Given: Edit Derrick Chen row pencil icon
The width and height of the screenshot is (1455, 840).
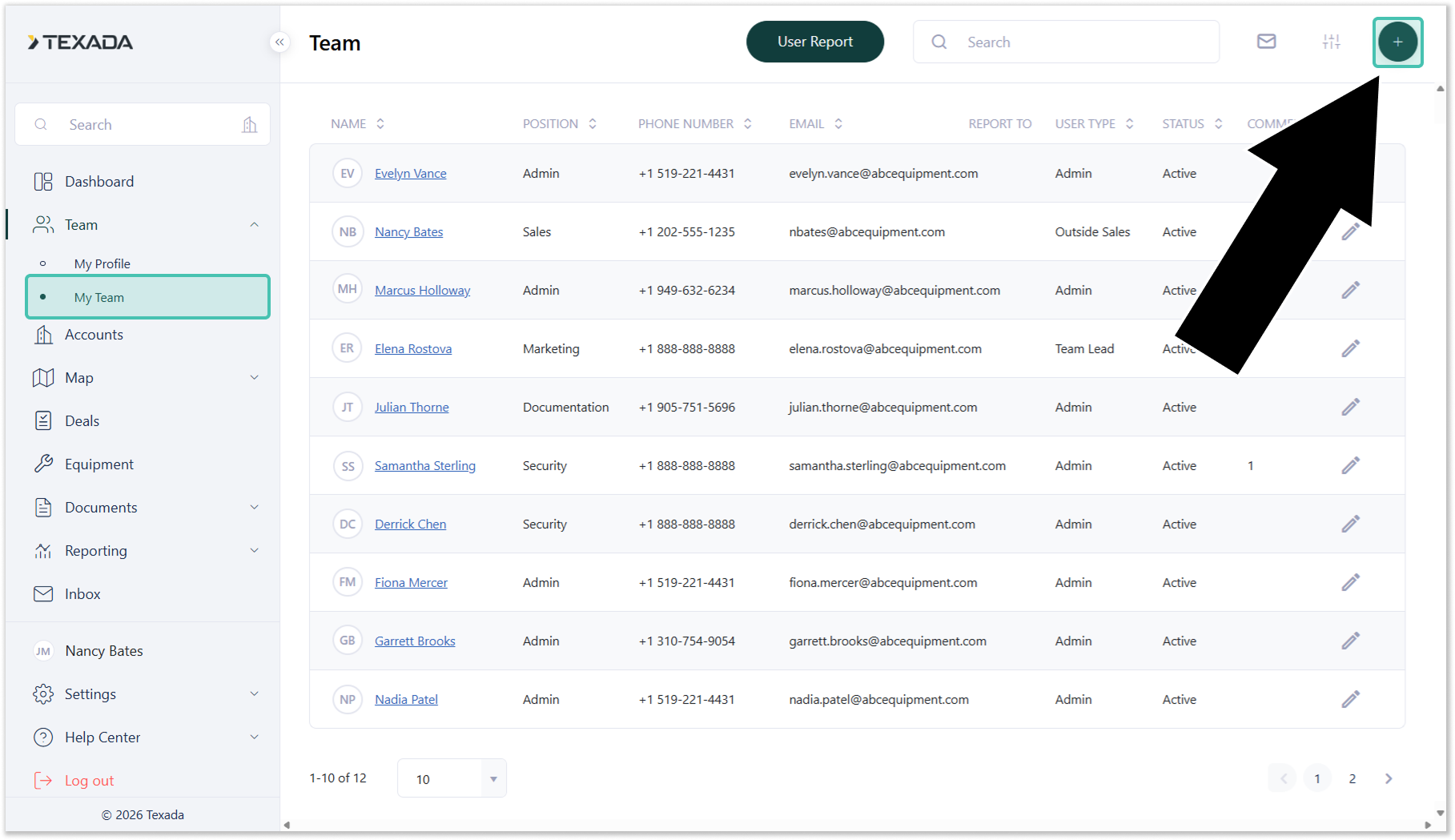Looking at the screenshot, I should (1350, 524).
